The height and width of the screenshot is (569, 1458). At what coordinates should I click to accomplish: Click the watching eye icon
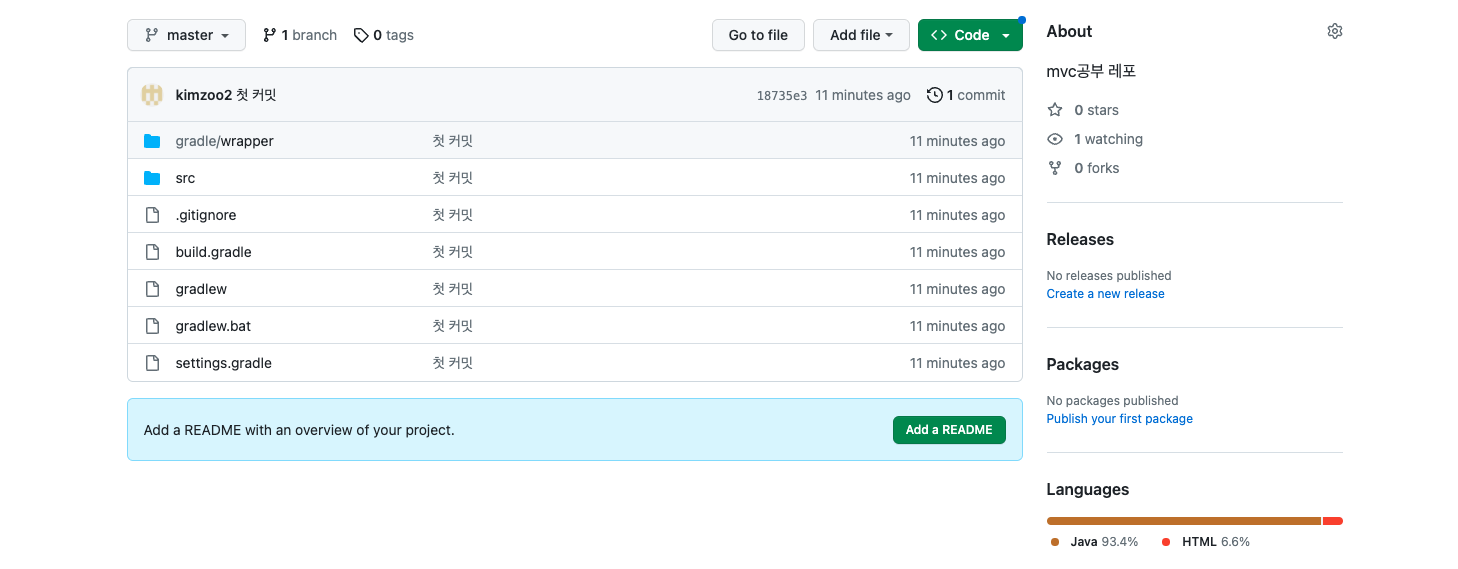coord(1054,139)
